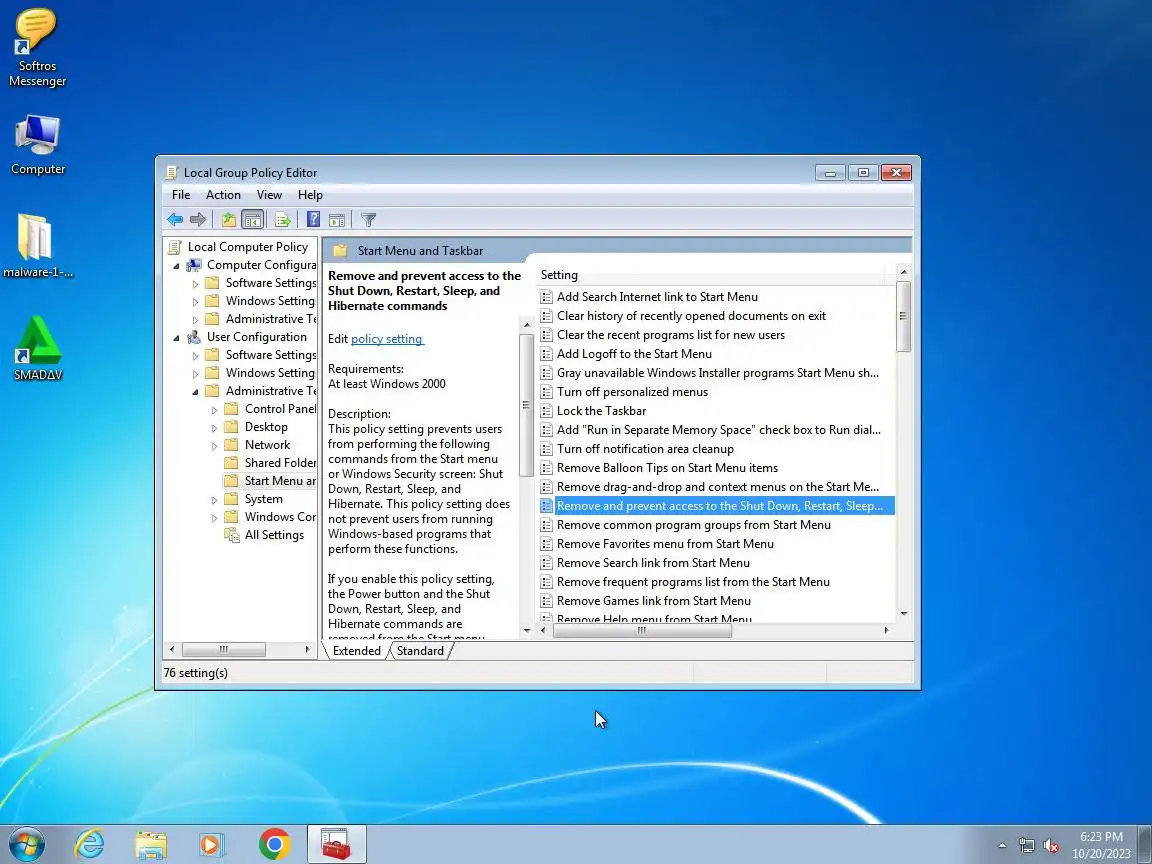Collapse Administrative Templates under User Configuration
The height and width of the screenshot is (864, 1152).
click(195, 392)
